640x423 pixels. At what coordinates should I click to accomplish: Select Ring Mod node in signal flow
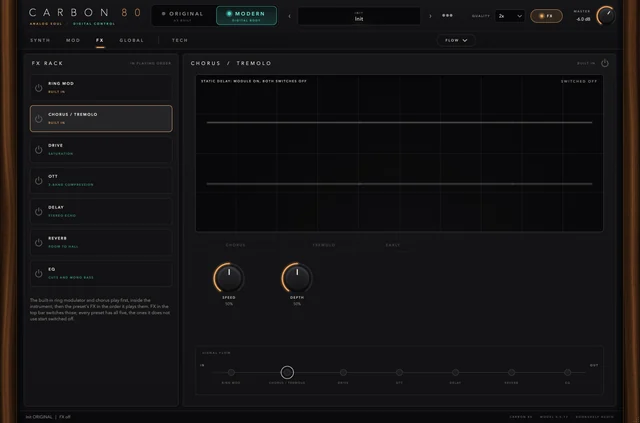[231, 372]
